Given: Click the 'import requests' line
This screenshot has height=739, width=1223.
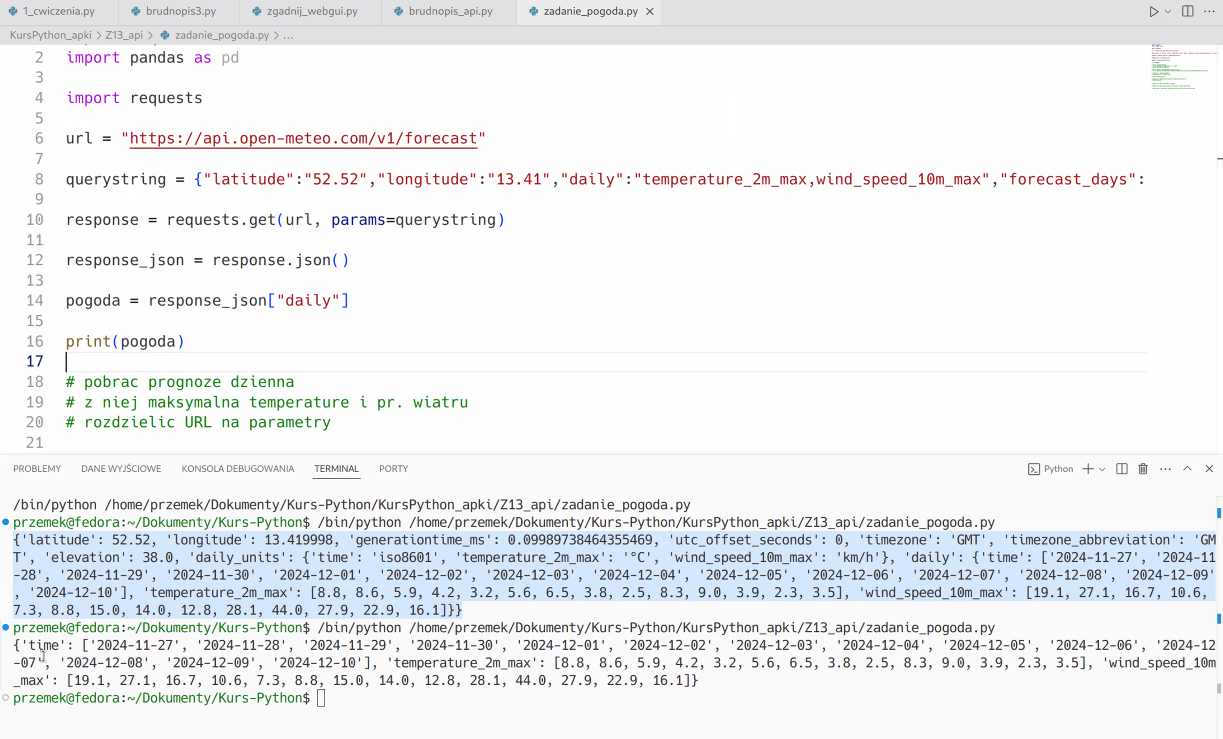Looking at the screenshot, I should [x=134, y=98].
